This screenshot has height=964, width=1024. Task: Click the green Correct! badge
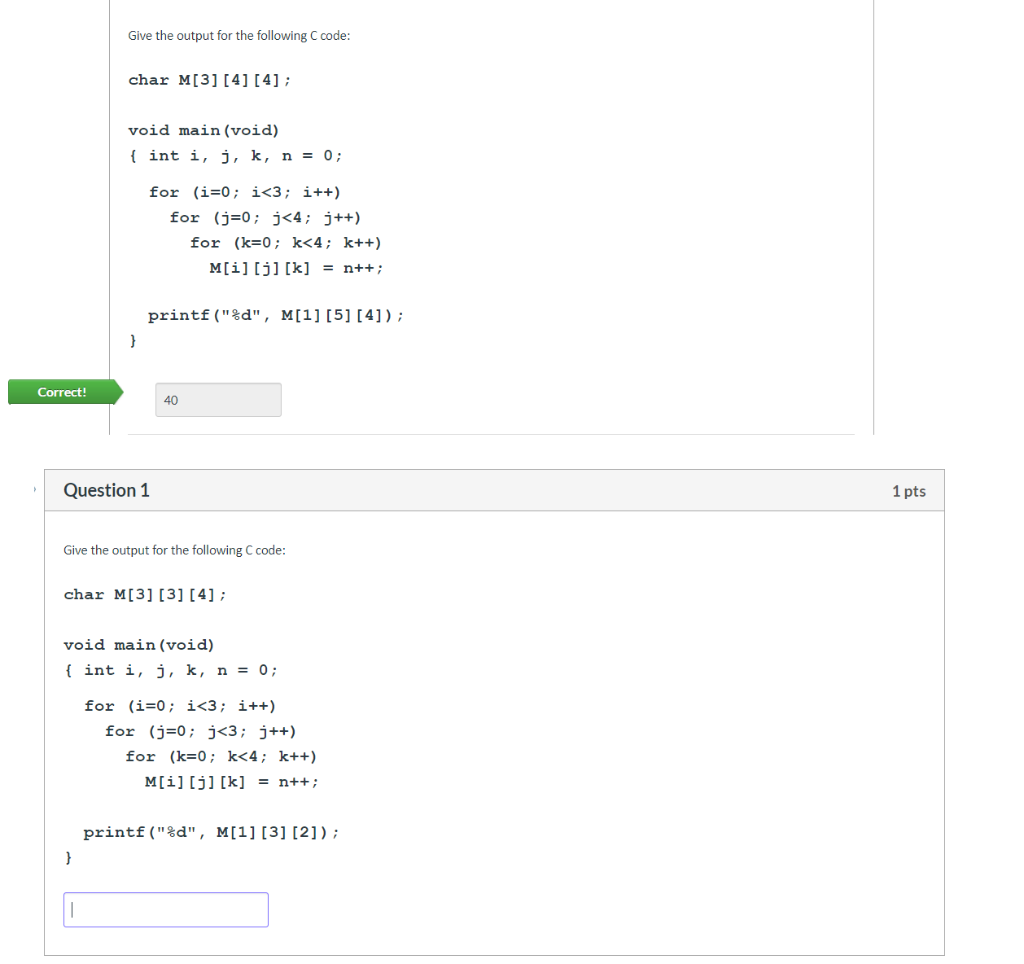point(62,392)
